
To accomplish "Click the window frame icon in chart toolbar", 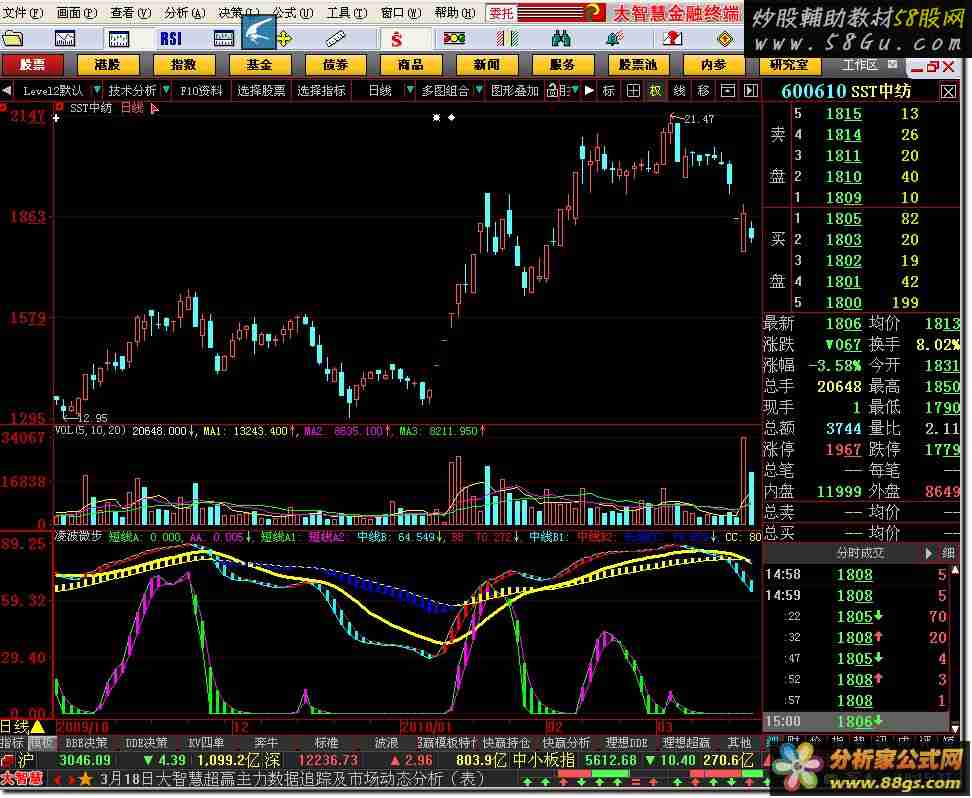I will 727,91.
